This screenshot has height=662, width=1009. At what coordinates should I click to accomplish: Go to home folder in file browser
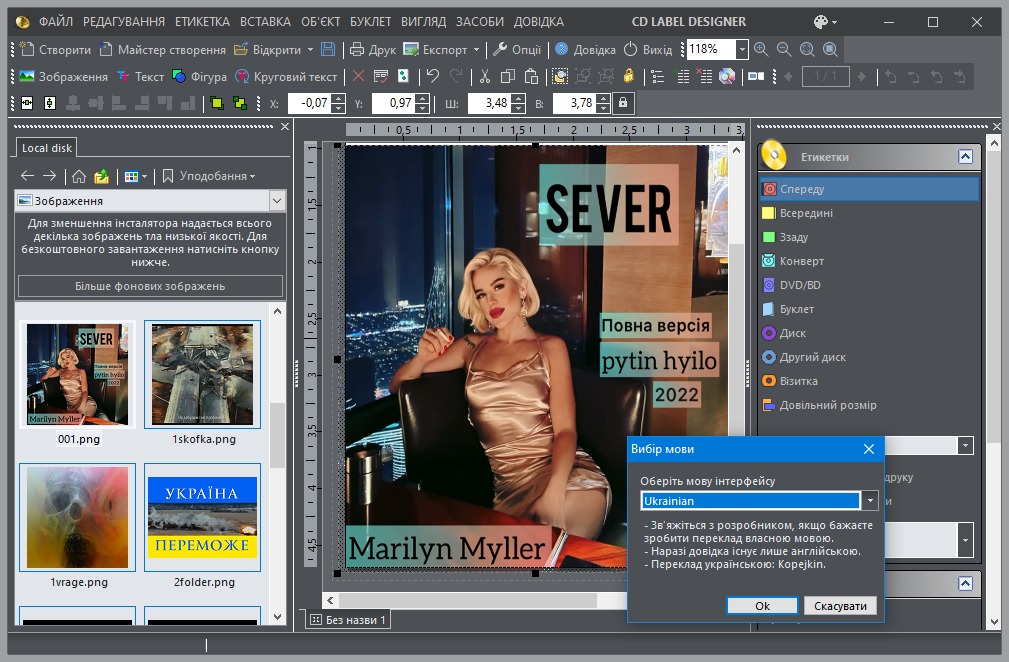point(79,176)
